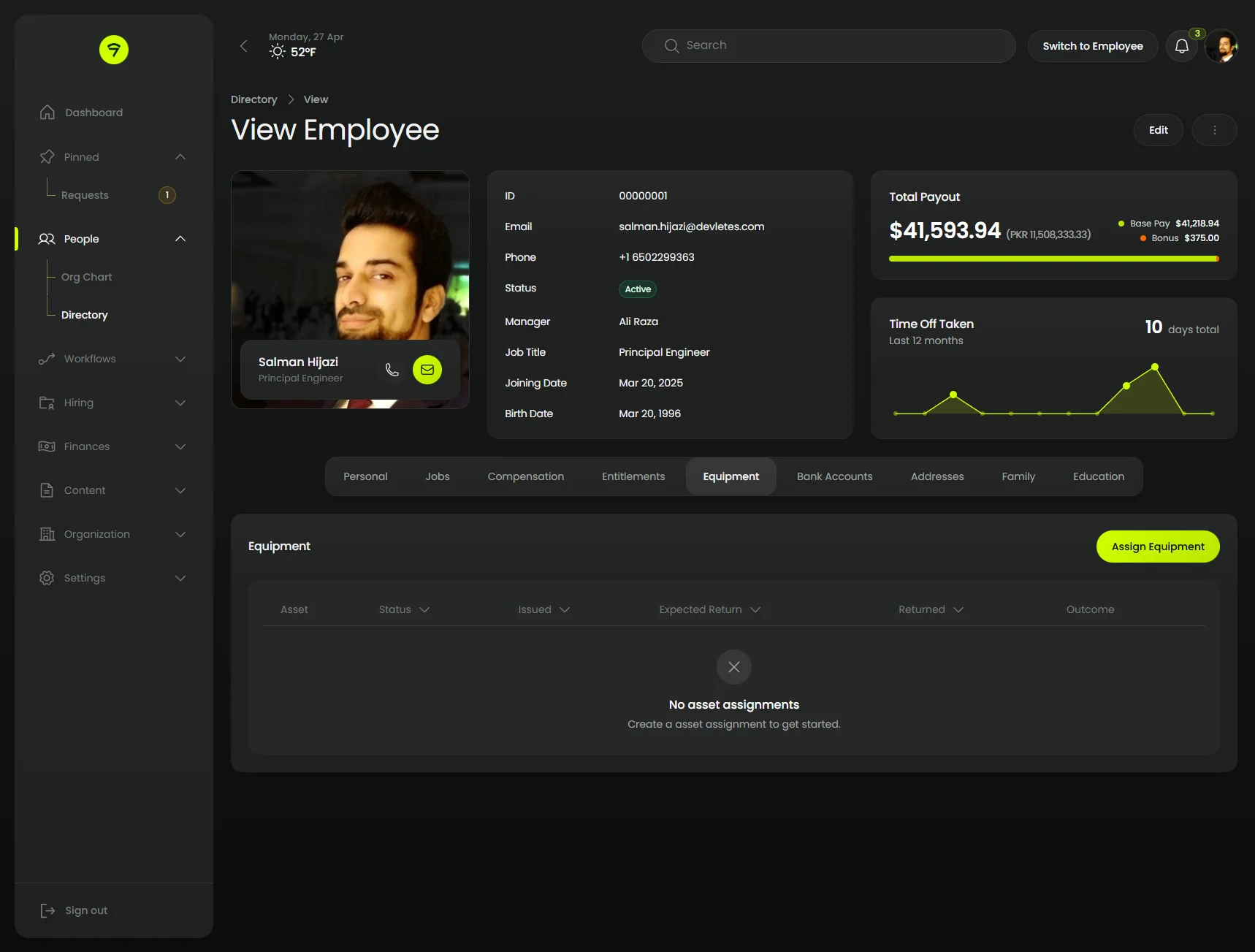Switch to the Compensation tab
Screen dimensions: 1255x952
click(525, 476)
